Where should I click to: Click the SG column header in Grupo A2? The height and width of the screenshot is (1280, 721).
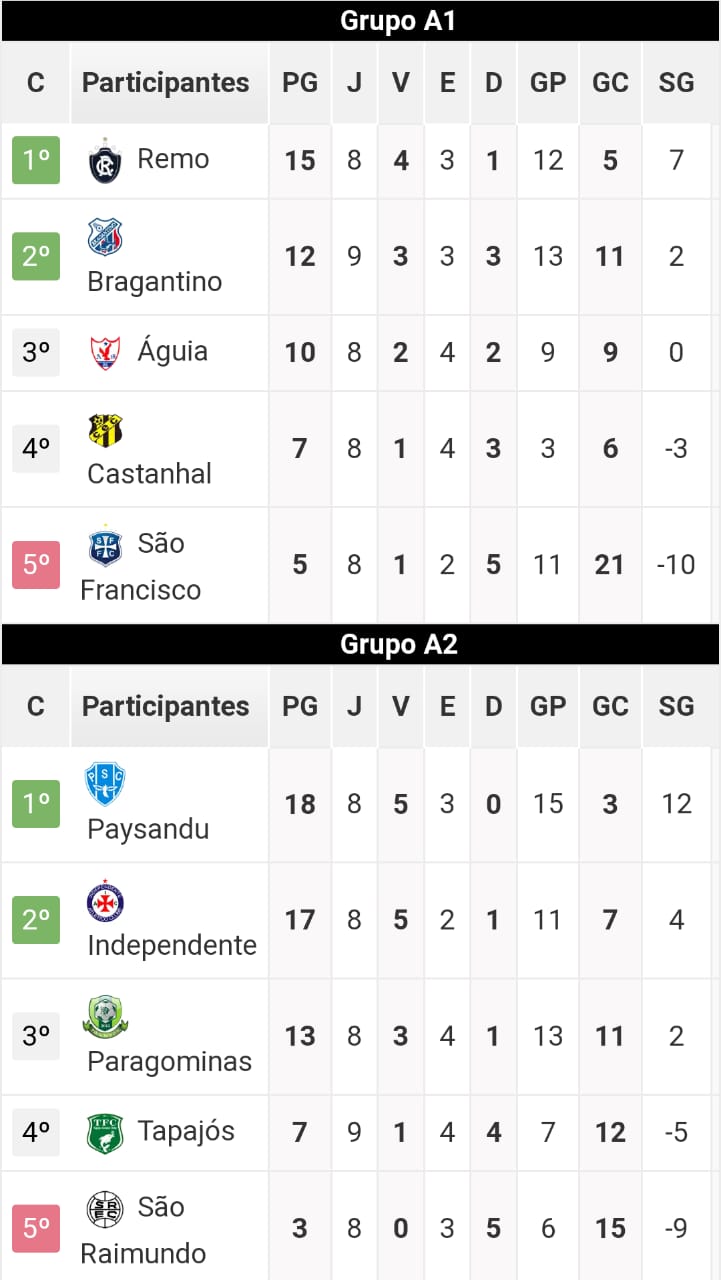(x=676, y=707)
